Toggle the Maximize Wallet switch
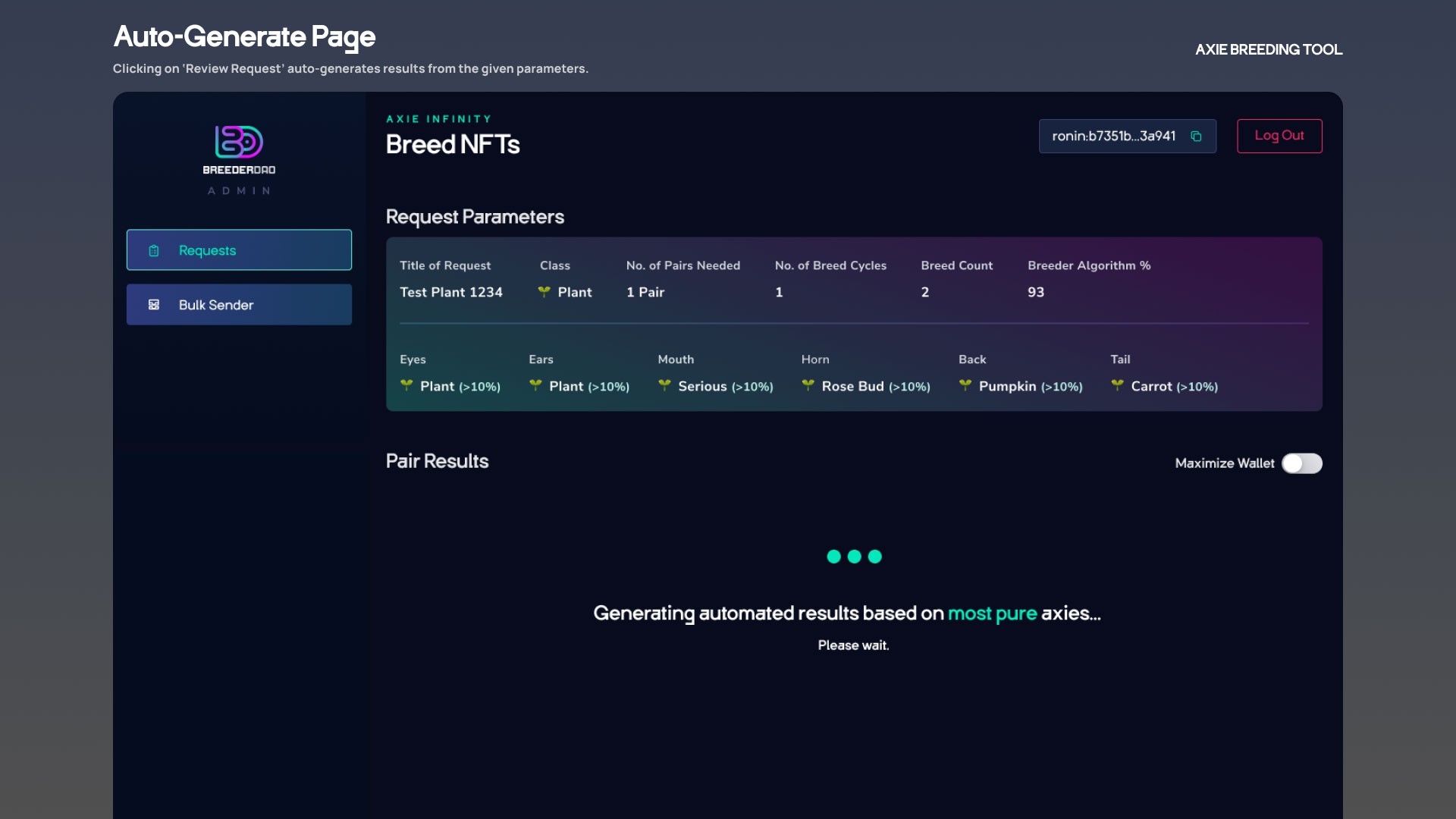The image size is (1456, 819). pyautogui.click(x=1302, y=463)
